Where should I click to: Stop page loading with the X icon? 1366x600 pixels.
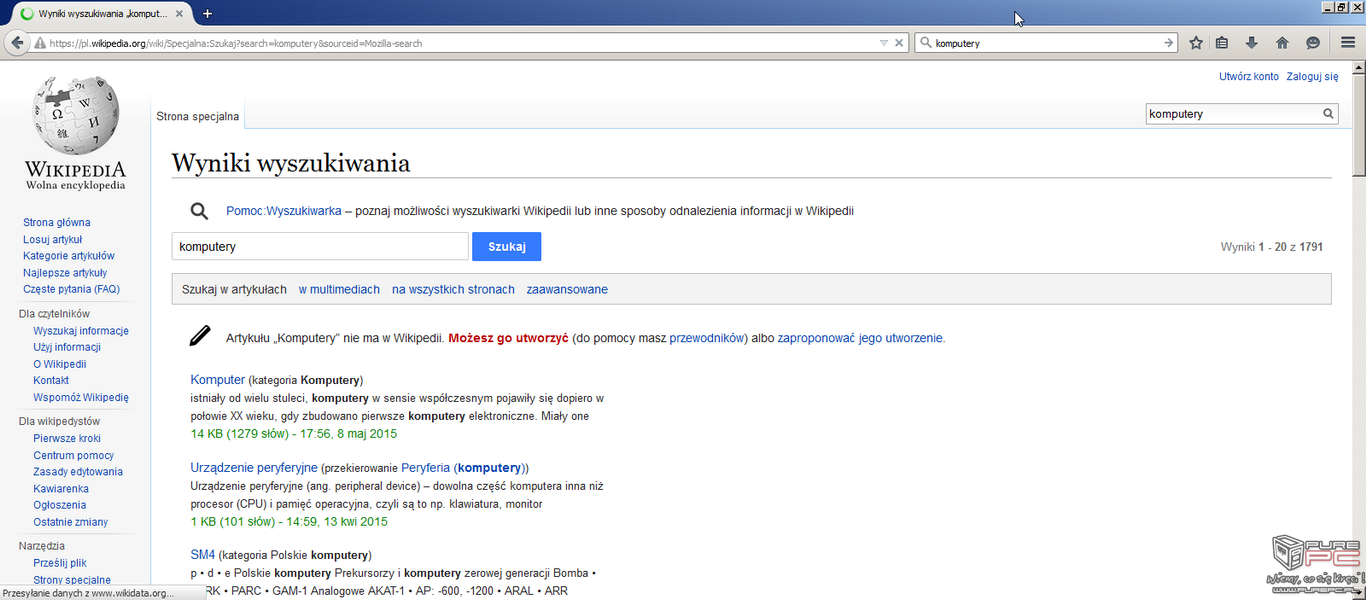tap(899, 43)
